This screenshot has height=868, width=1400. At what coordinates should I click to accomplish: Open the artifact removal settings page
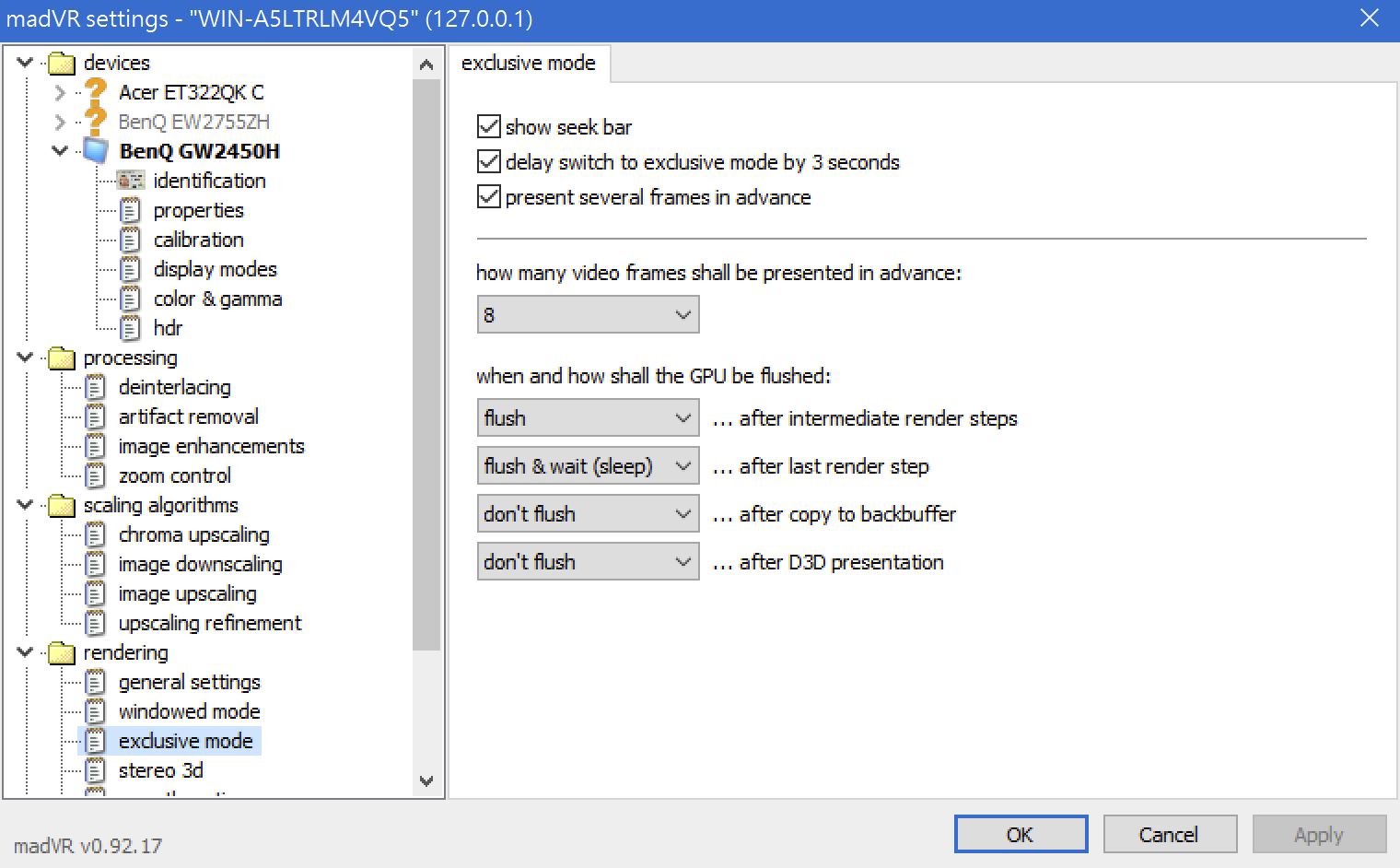click(189, 416)
